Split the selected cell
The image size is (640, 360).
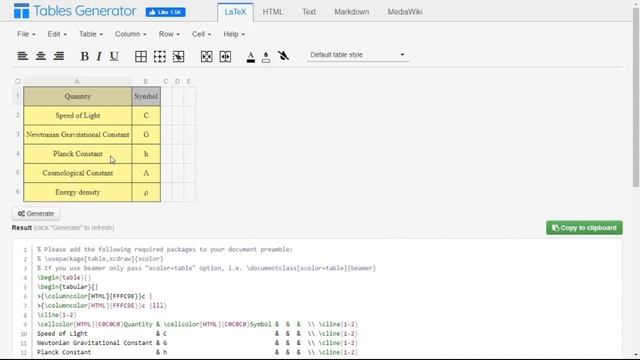[225, 56]
